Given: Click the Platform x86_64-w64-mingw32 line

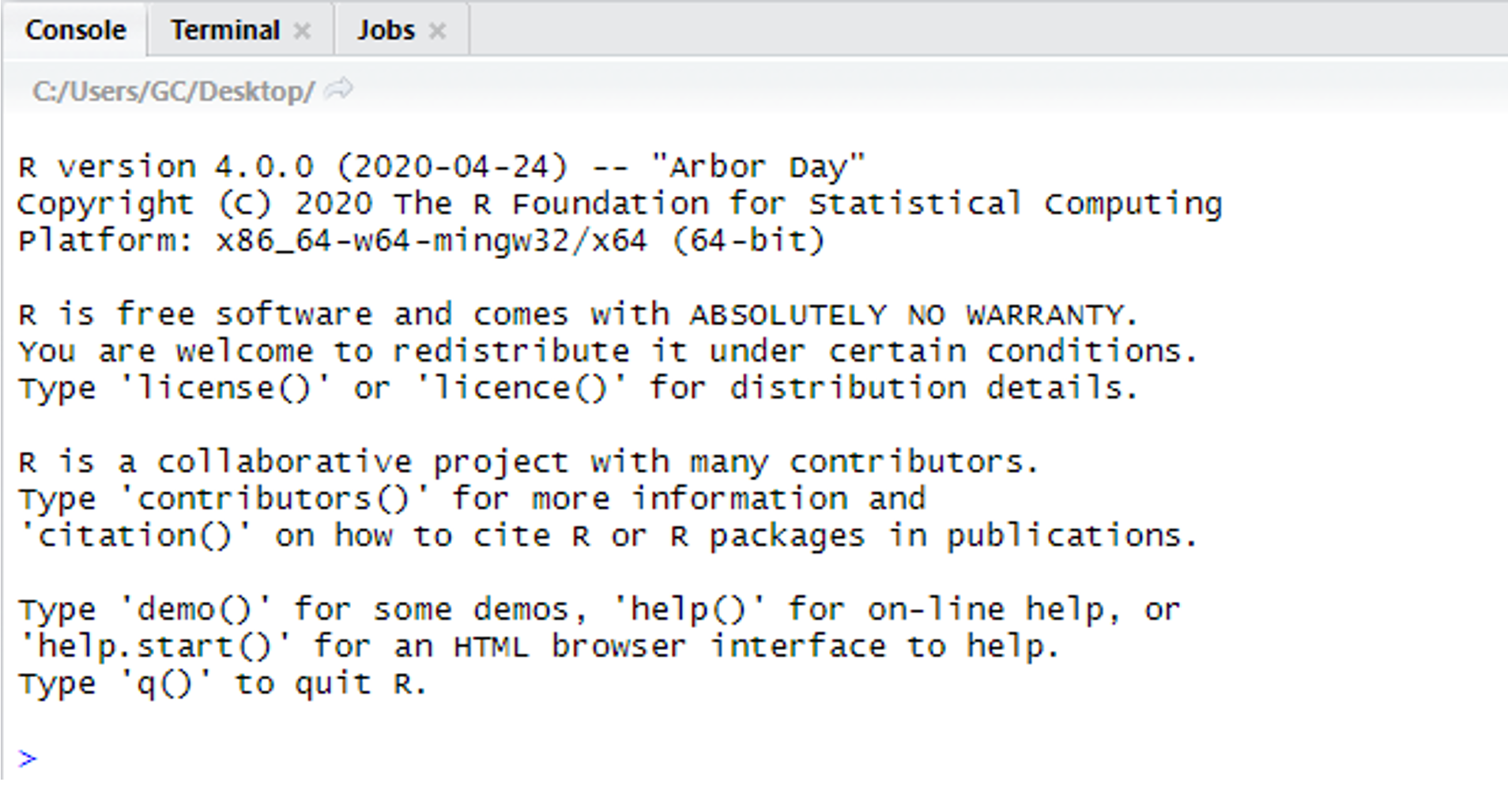Looking at the screenshot, I should 420,240.
